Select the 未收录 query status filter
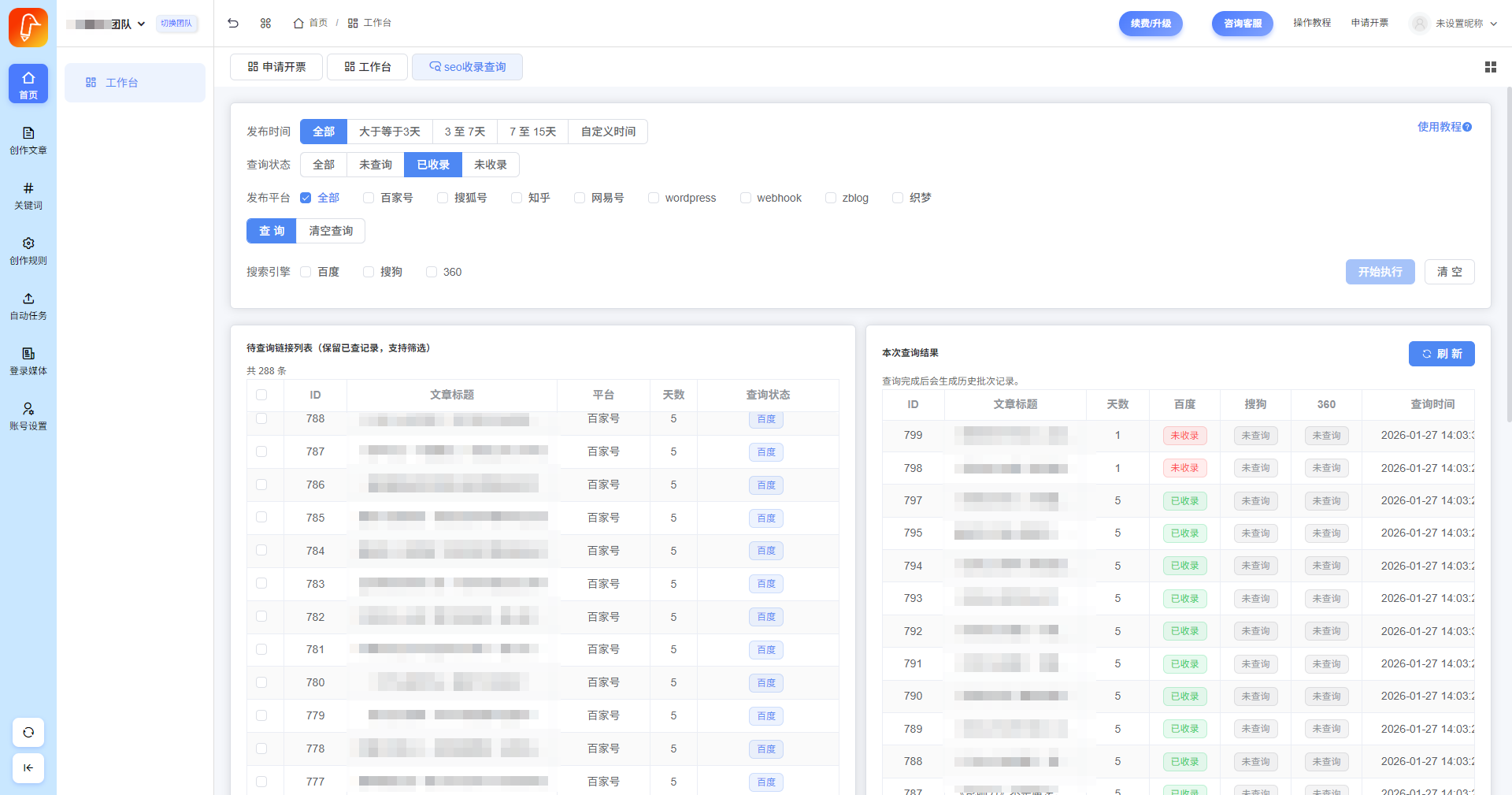This screenshot has width=1512, height=795. [x=490, y=165]
